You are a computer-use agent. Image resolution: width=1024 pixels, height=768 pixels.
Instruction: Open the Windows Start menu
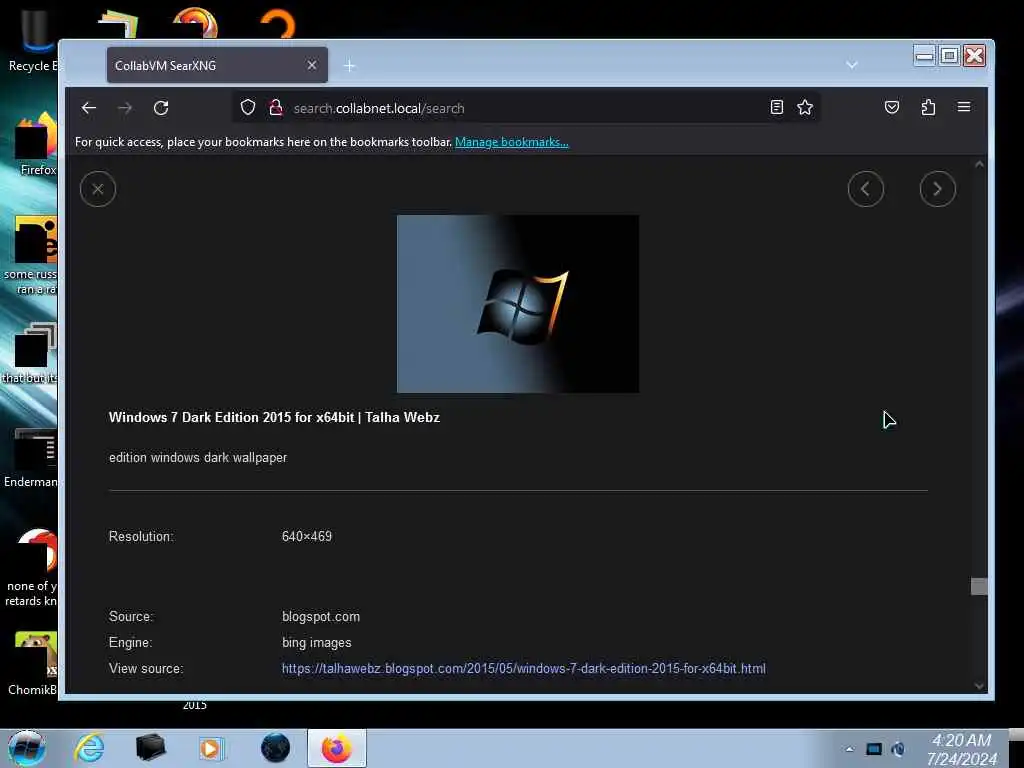[26, 748]
